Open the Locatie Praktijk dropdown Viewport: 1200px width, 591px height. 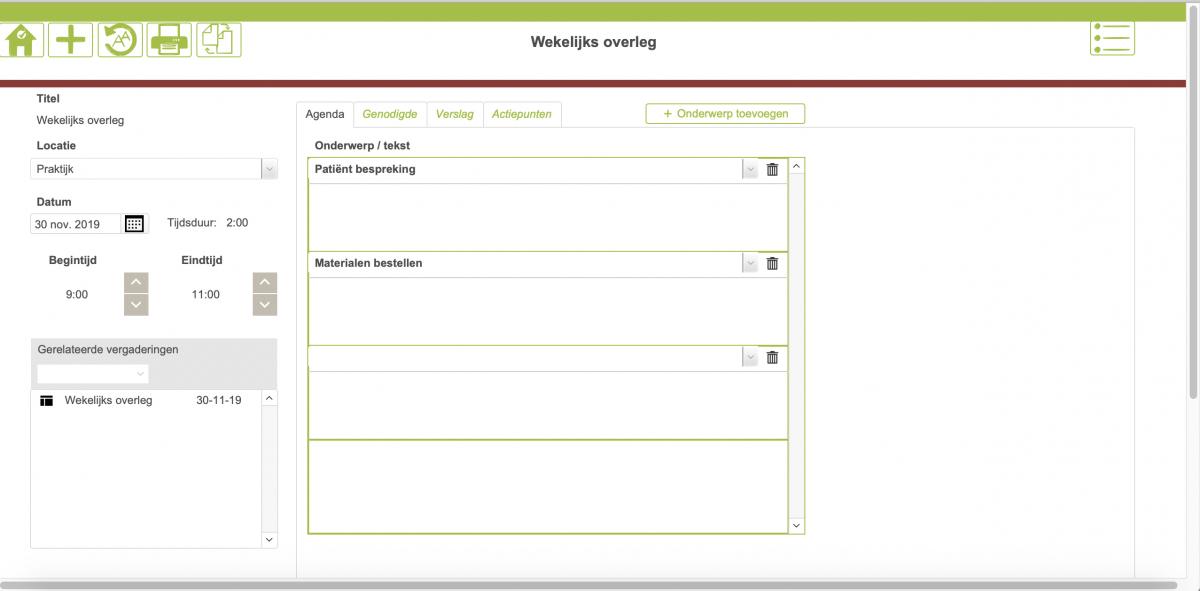[269, 169]
